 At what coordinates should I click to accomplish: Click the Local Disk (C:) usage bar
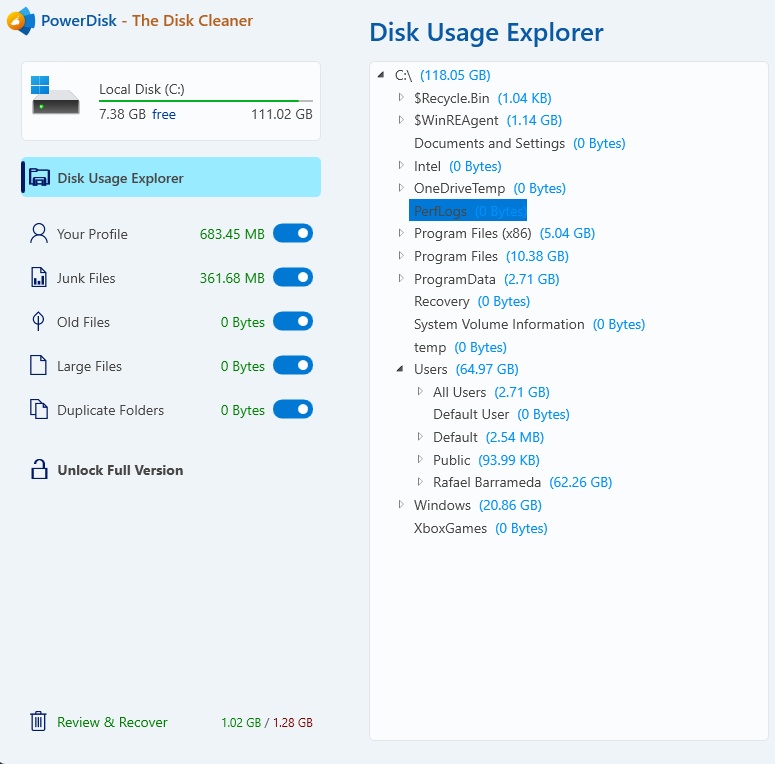pos(206,101)
